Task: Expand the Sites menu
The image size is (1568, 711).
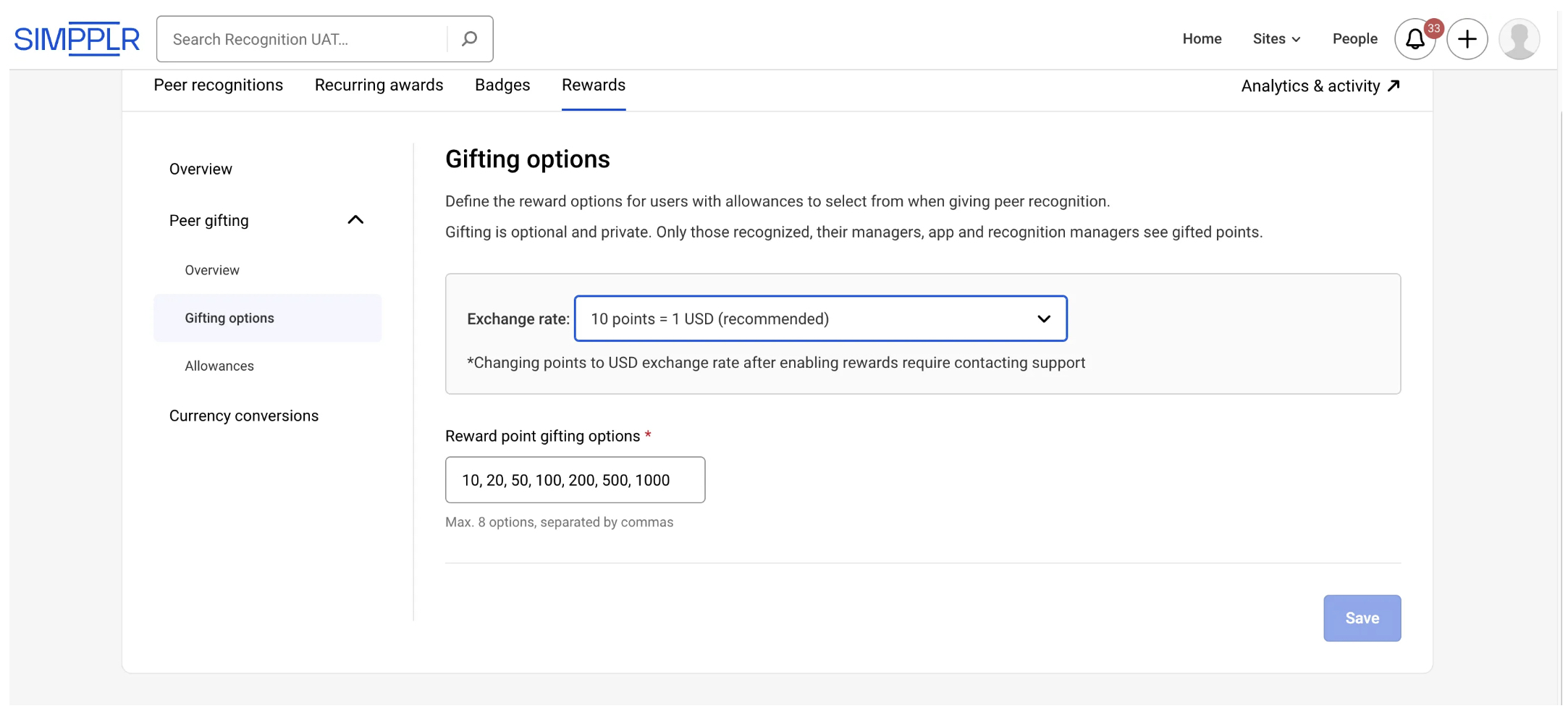Action: tap(1276, 39)
